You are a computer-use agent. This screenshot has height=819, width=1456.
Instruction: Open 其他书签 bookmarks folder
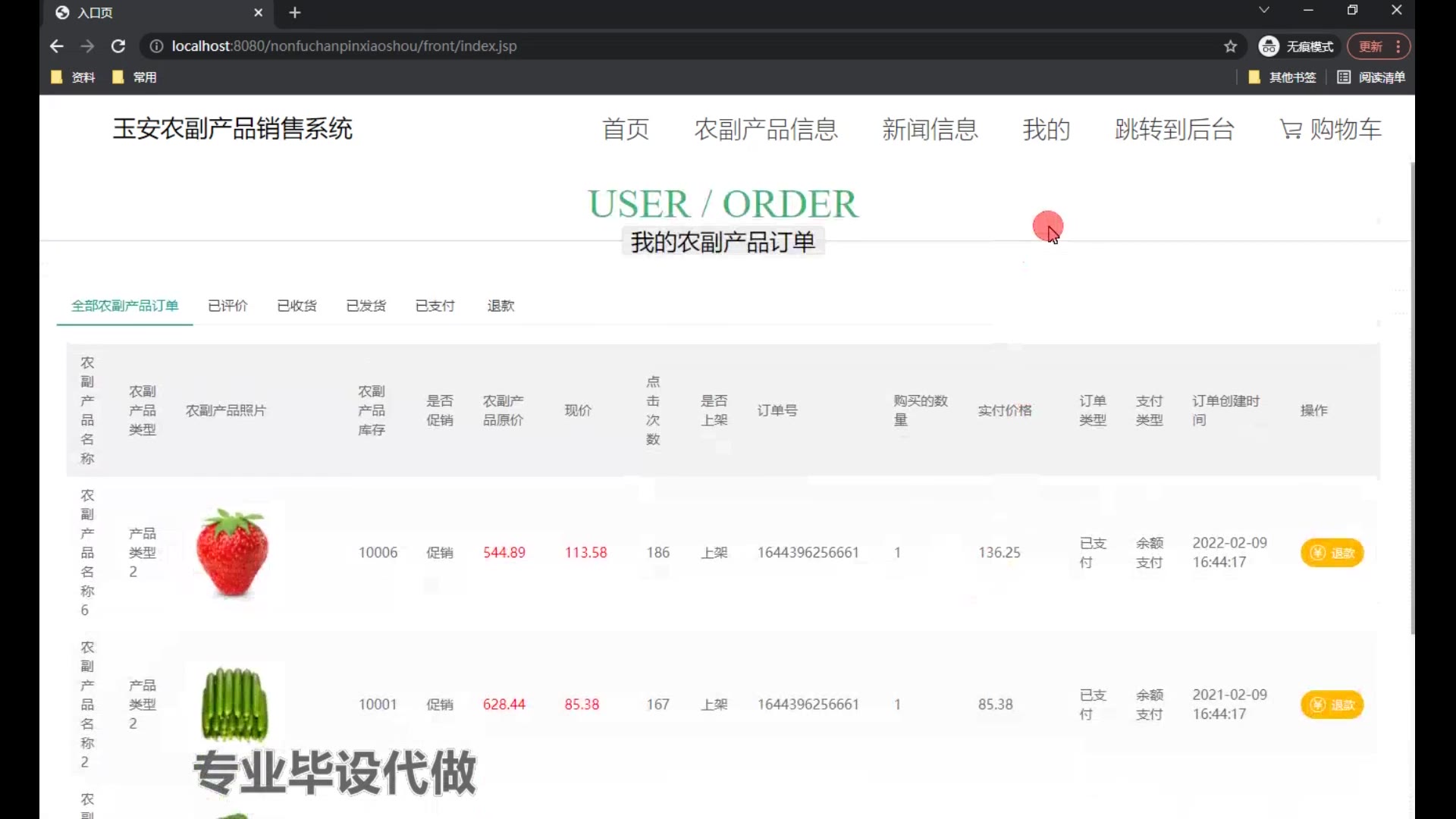1282,77
